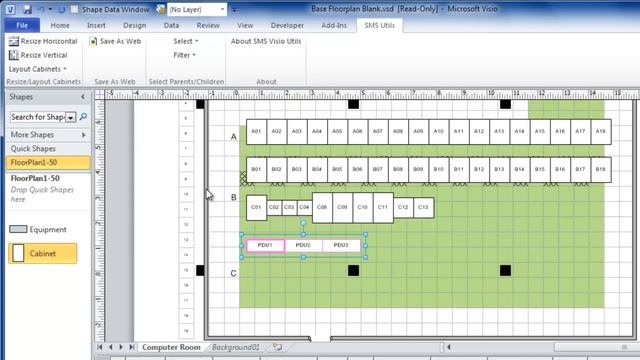Select the PDU1 shape
The width and height of the screenshot is (640, 360).
click(265, 245)
